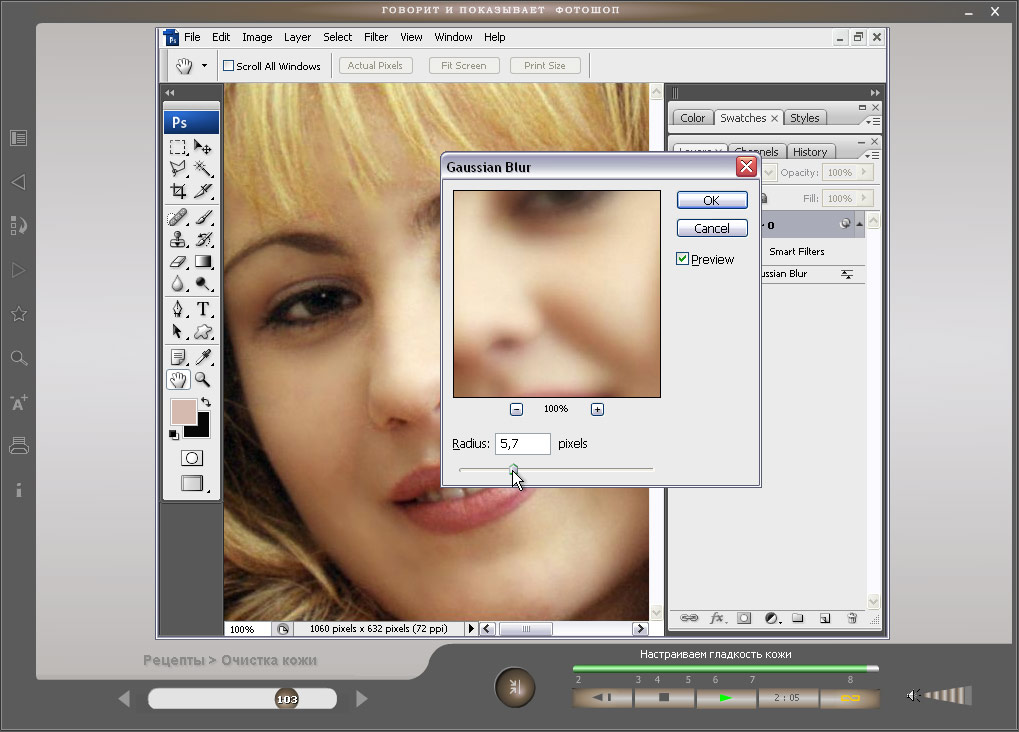This screenshot has width=1019, height=732.
Task: Enable the Scroll All Windows checkbox
Action: [229, 66]
